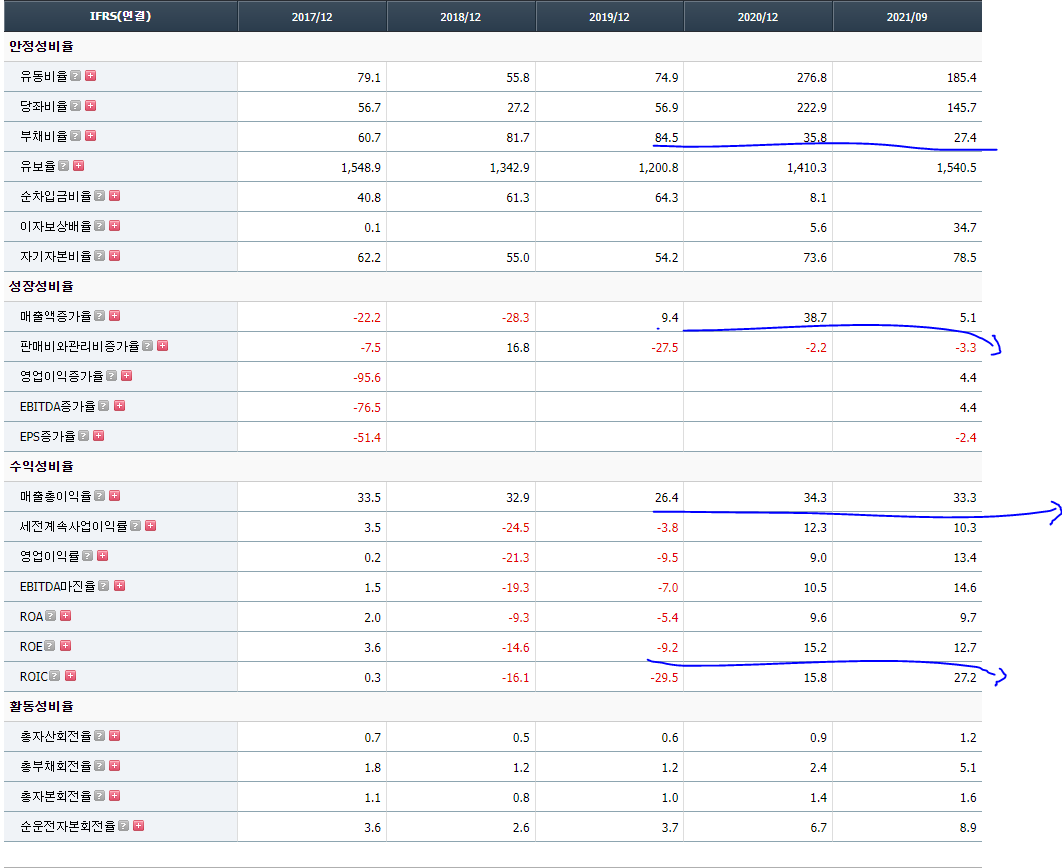Click plus icon beside 순운전자본회전율

coord(139,825)
